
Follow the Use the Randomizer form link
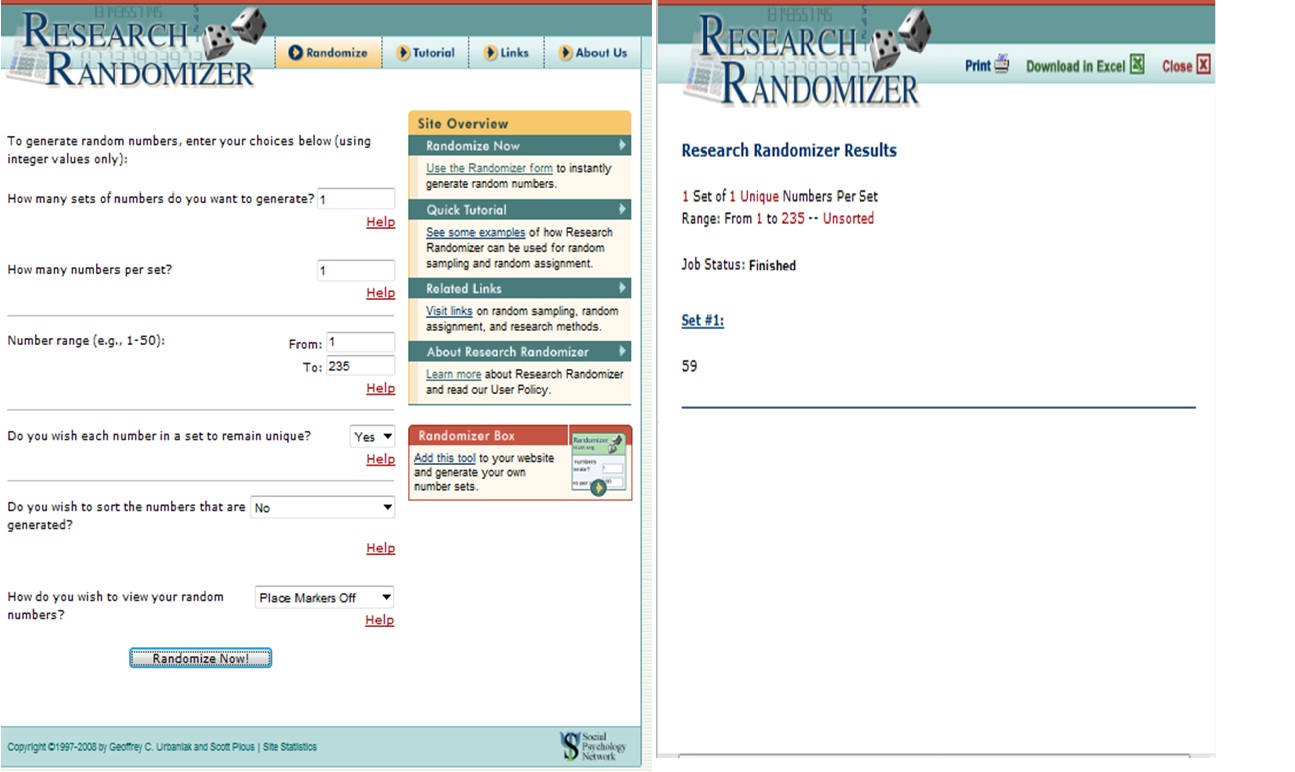[489, 168]
